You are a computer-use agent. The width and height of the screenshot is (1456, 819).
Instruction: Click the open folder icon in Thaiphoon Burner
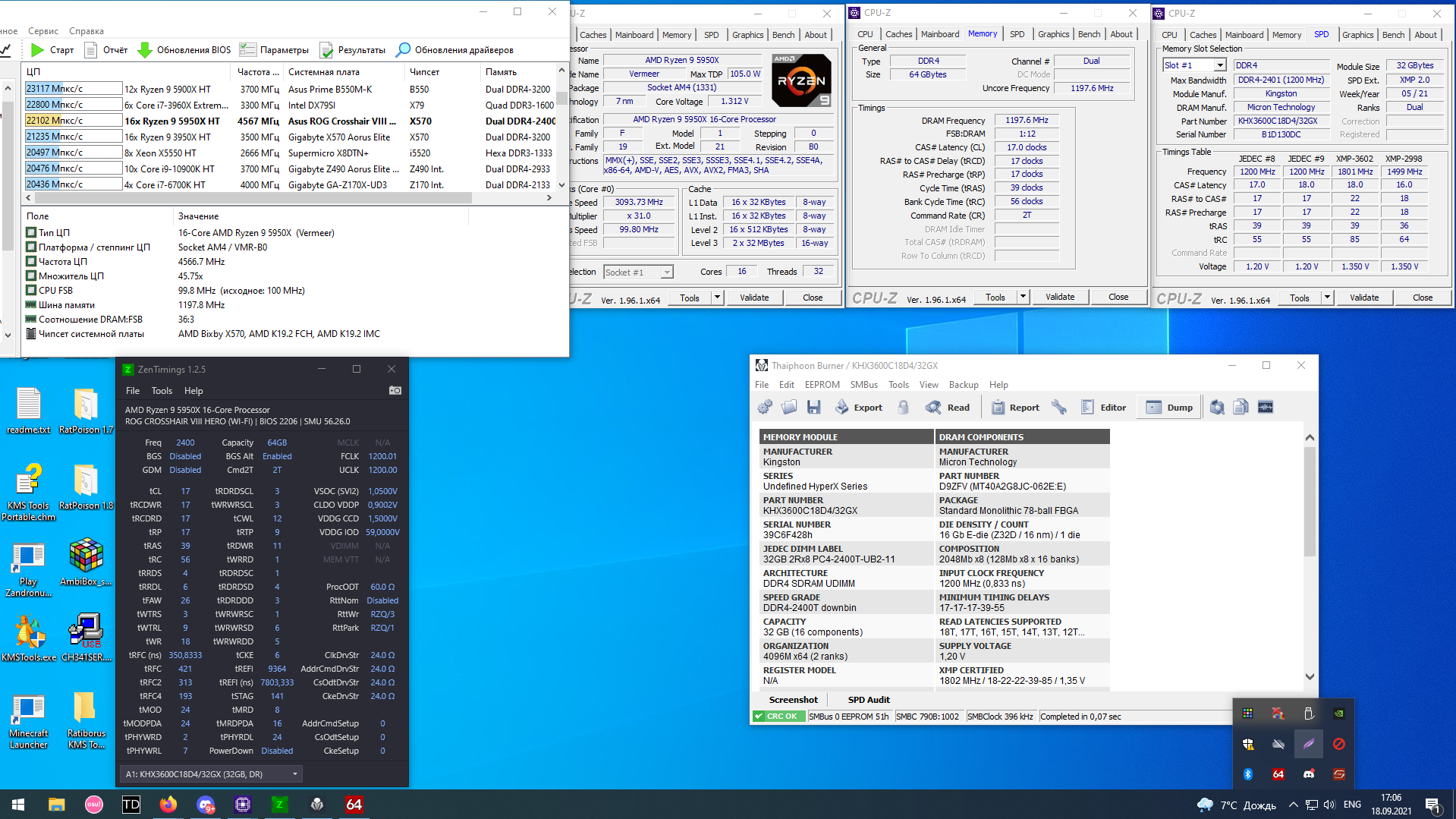pos(789,408)
